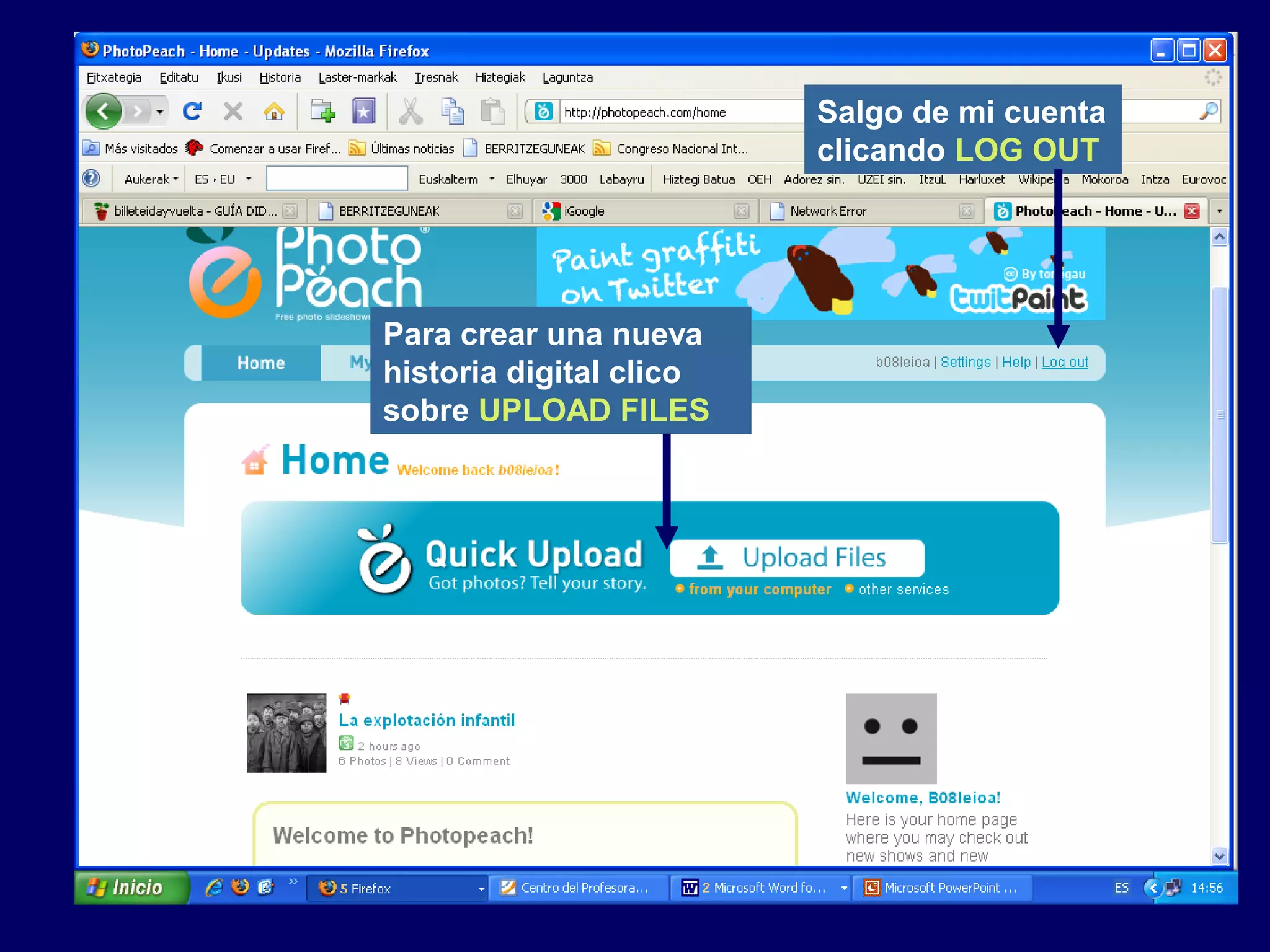Click the Log out link
The height and width of the screenshot is (952, 1270).
pyautogui.click(x=1065, y=362)
